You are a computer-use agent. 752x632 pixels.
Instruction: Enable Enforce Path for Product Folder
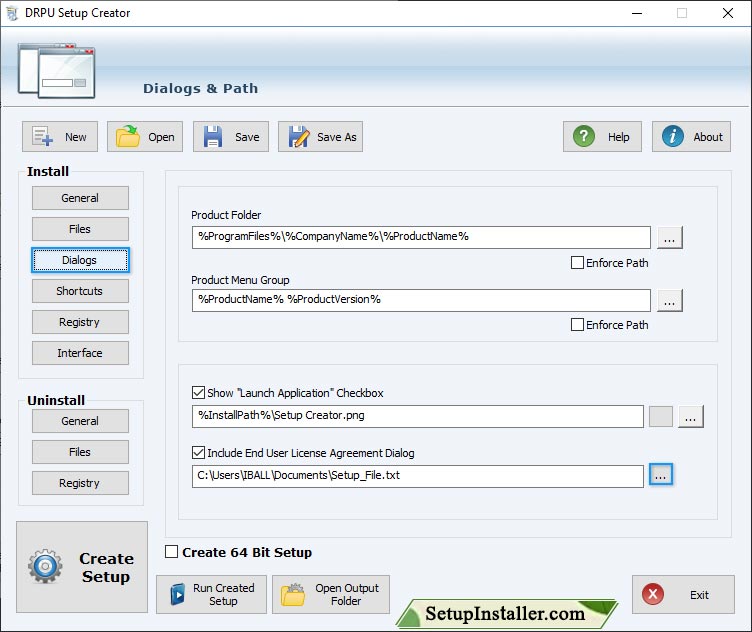(x=577, y=263)
